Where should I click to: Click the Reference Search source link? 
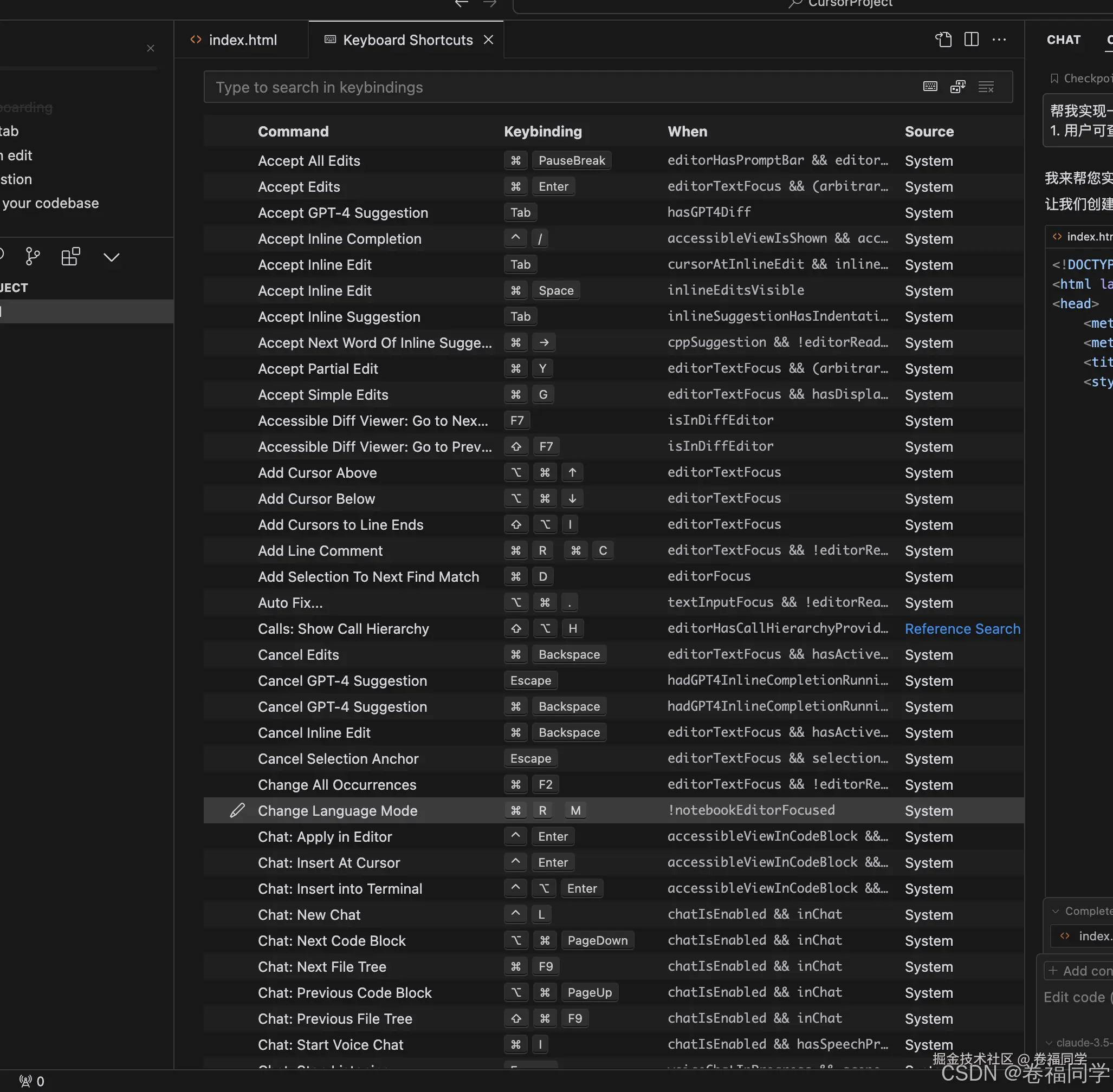(x=962, y=628)
